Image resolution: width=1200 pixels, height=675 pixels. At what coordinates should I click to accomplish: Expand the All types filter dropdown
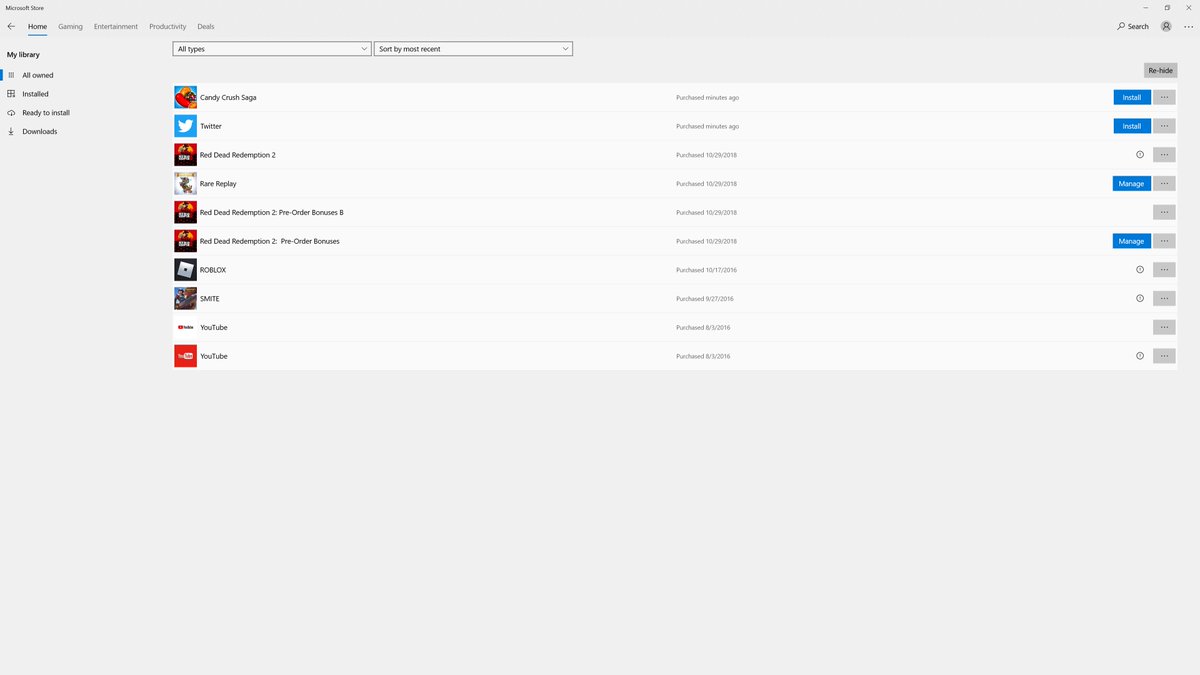[x=272, y=49]
